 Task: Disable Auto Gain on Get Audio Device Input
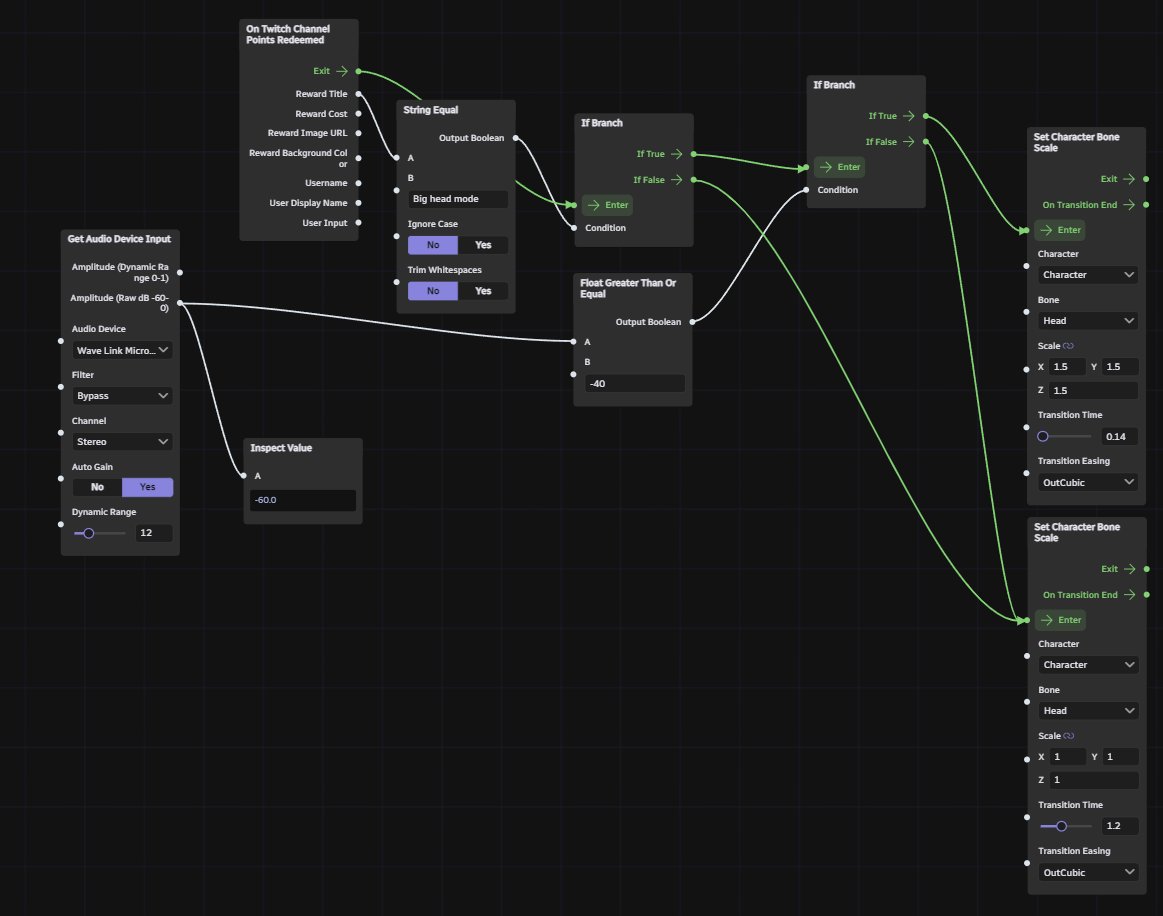96,487
